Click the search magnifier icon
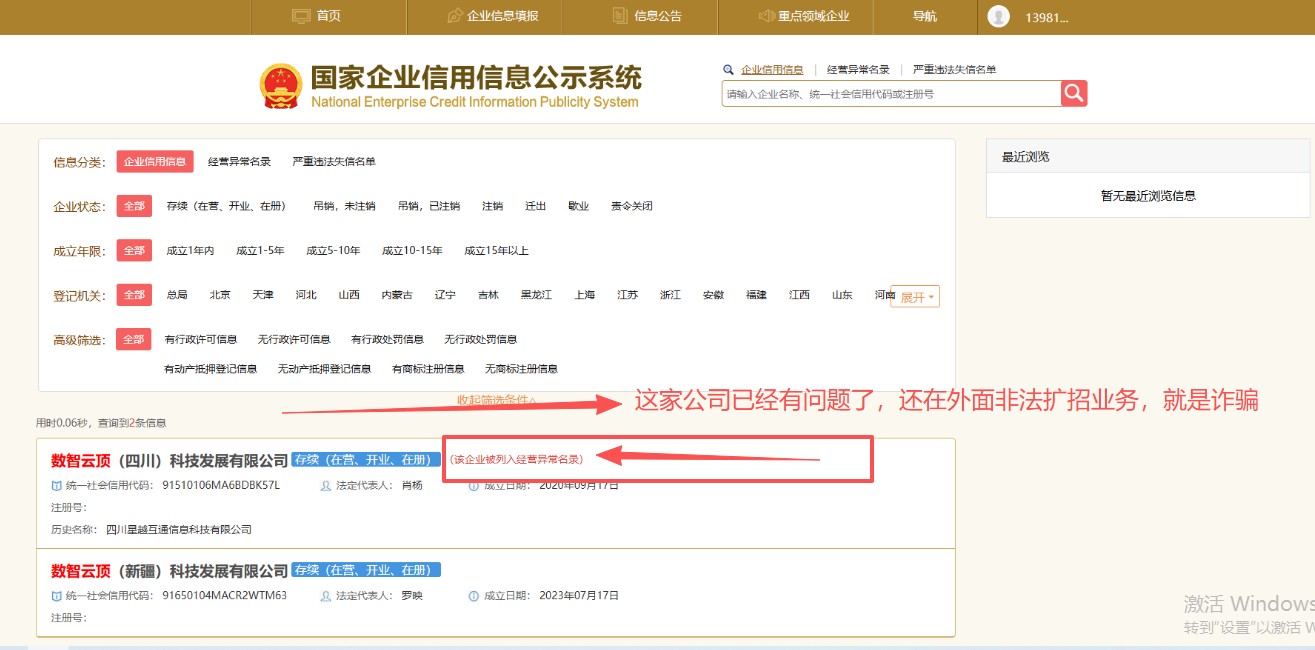 point(1075,93)
